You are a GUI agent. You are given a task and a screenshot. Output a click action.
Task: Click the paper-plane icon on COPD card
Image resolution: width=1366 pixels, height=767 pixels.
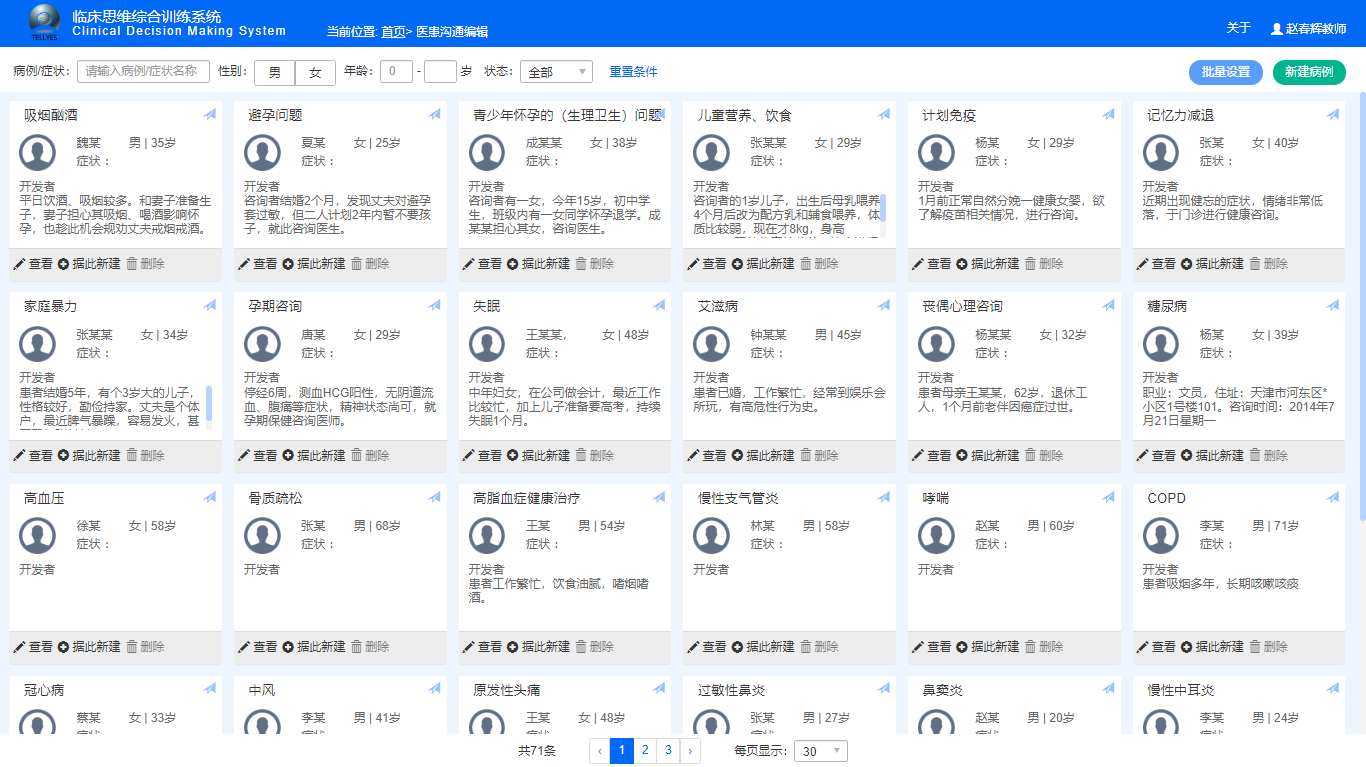[1333, 498]
